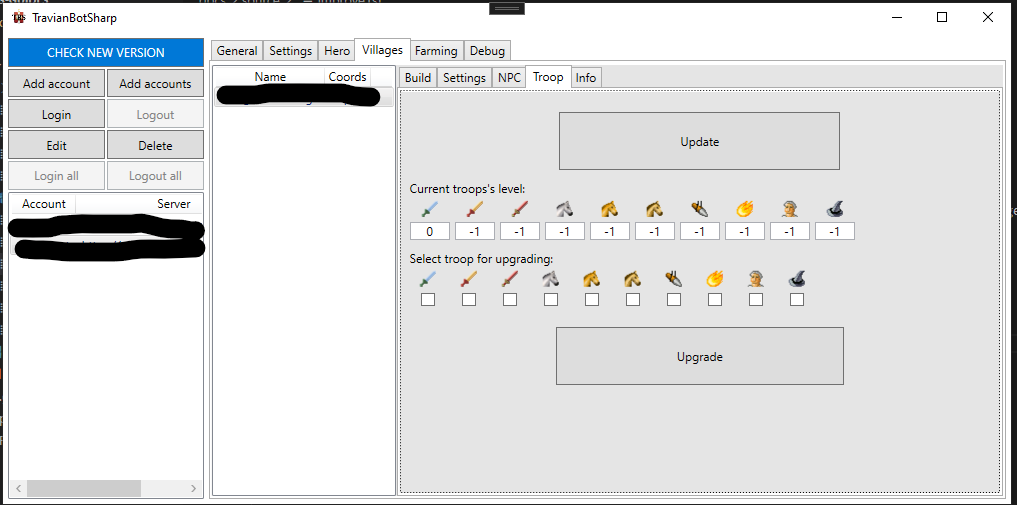The width and height of the screenshot is (1017, 505).
Task: Enable the checkbox under the wizard hat troop
Action: point(797,299)
